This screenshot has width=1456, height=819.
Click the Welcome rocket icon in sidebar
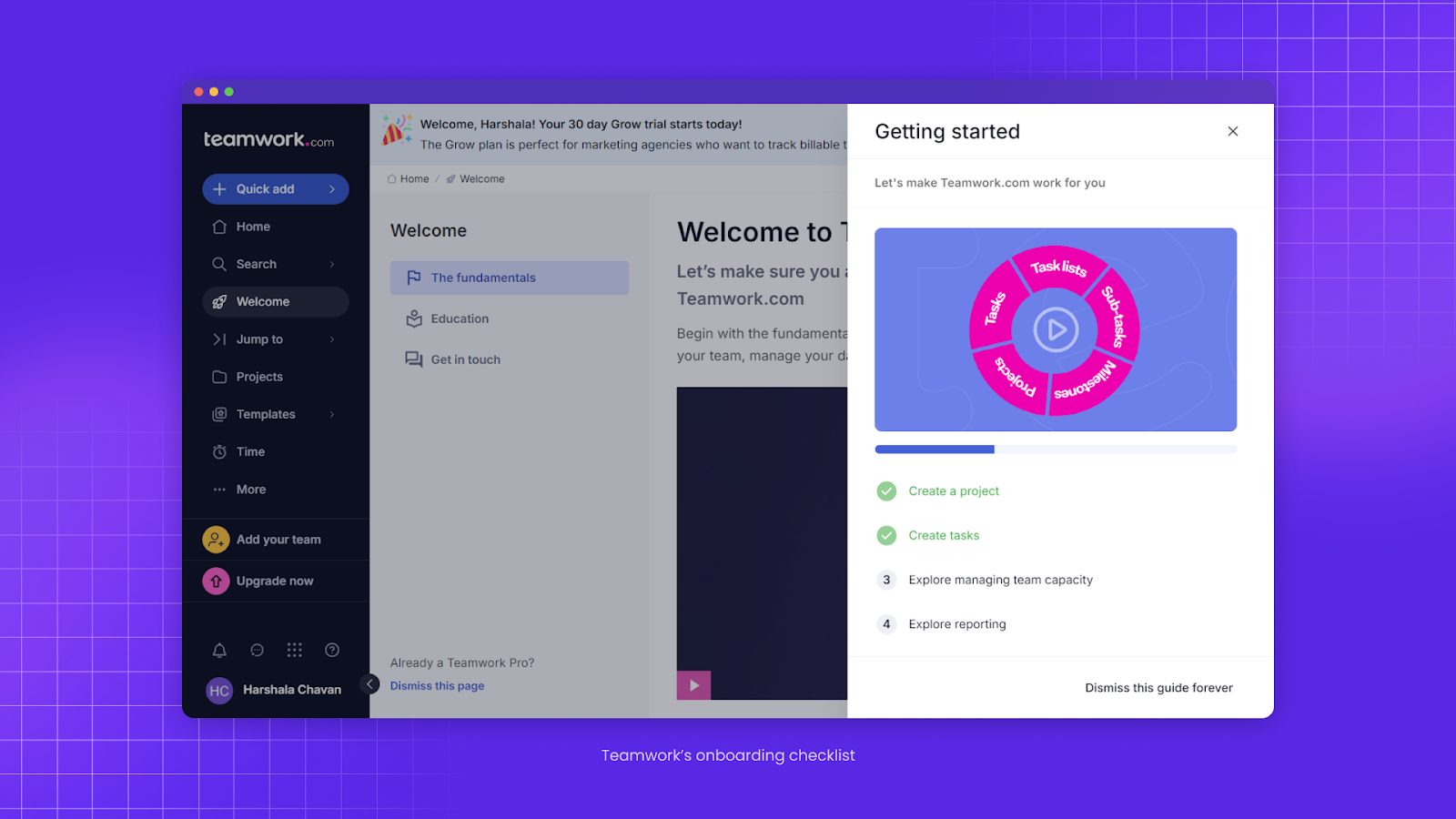[219, 302]
